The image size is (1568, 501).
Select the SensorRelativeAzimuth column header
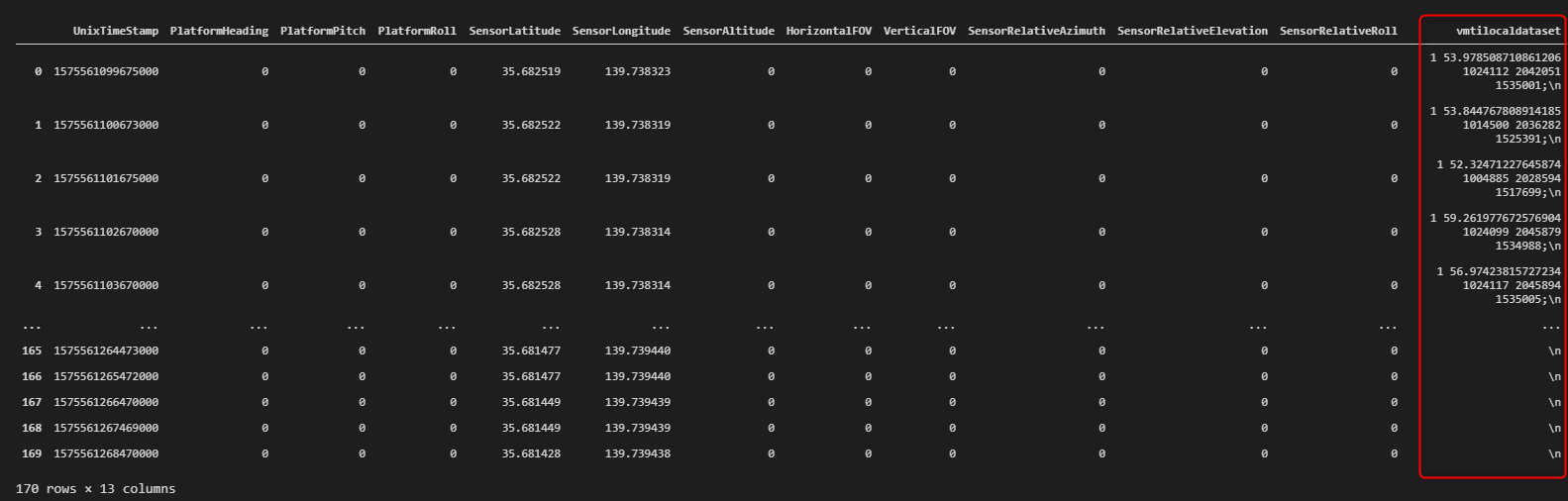(x=1037, y=31)
